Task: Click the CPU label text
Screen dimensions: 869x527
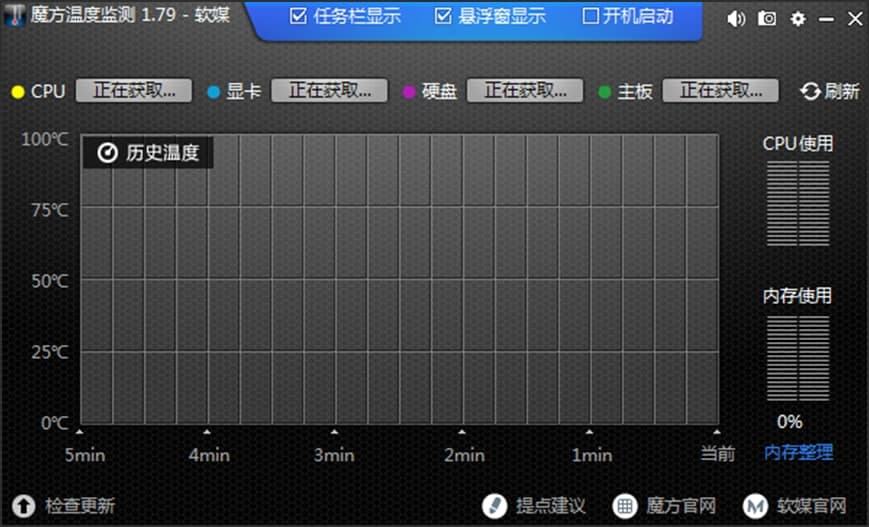Action: tap(48, 91)
